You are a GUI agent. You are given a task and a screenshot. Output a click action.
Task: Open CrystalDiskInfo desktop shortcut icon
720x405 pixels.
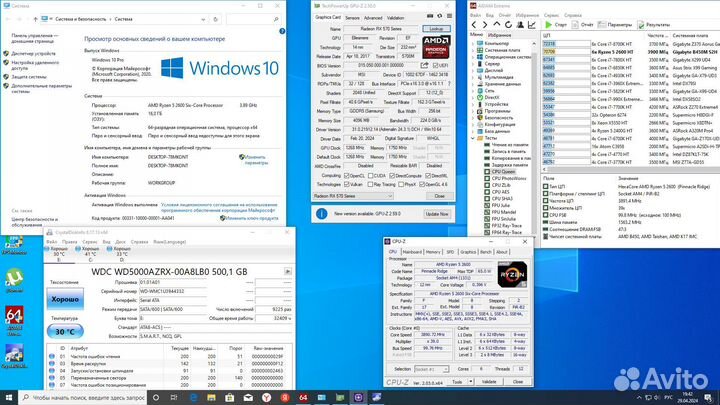point(14,356)
